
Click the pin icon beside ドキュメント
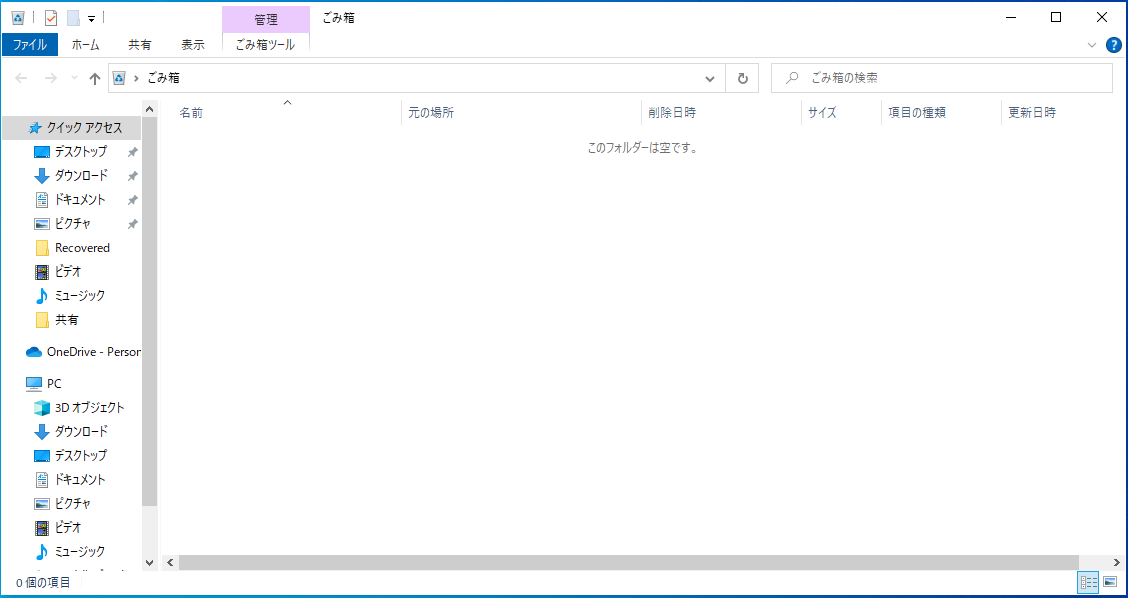click(132, 200)
